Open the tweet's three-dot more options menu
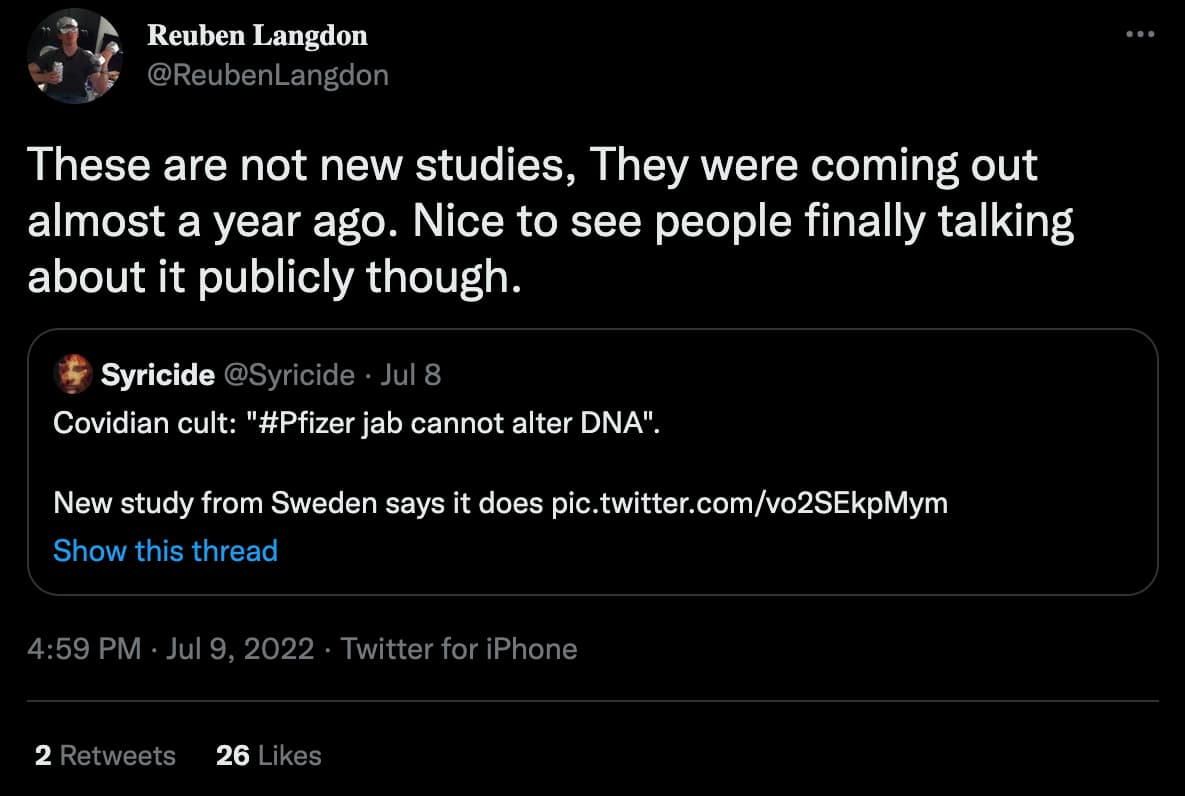Viewport: 1185px width, 796px height. point(1140,34)
